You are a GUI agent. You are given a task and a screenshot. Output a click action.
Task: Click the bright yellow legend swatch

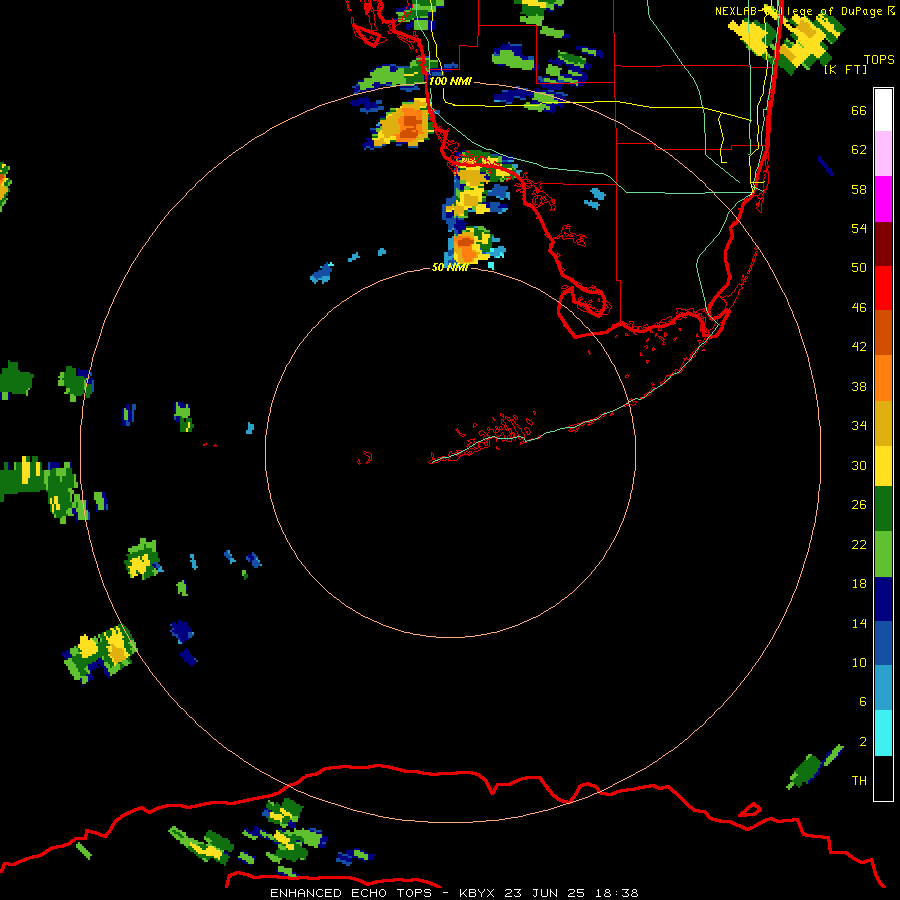(883, 466)
